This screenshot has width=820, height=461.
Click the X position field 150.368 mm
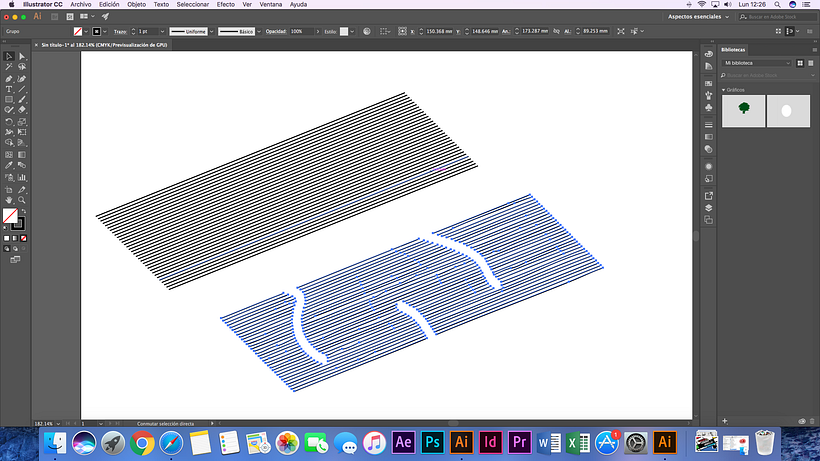(x=439, y=31)
